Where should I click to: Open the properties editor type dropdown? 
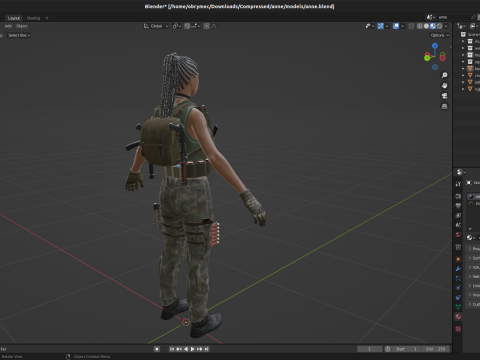pyautogui.click(x=461, y=172)
